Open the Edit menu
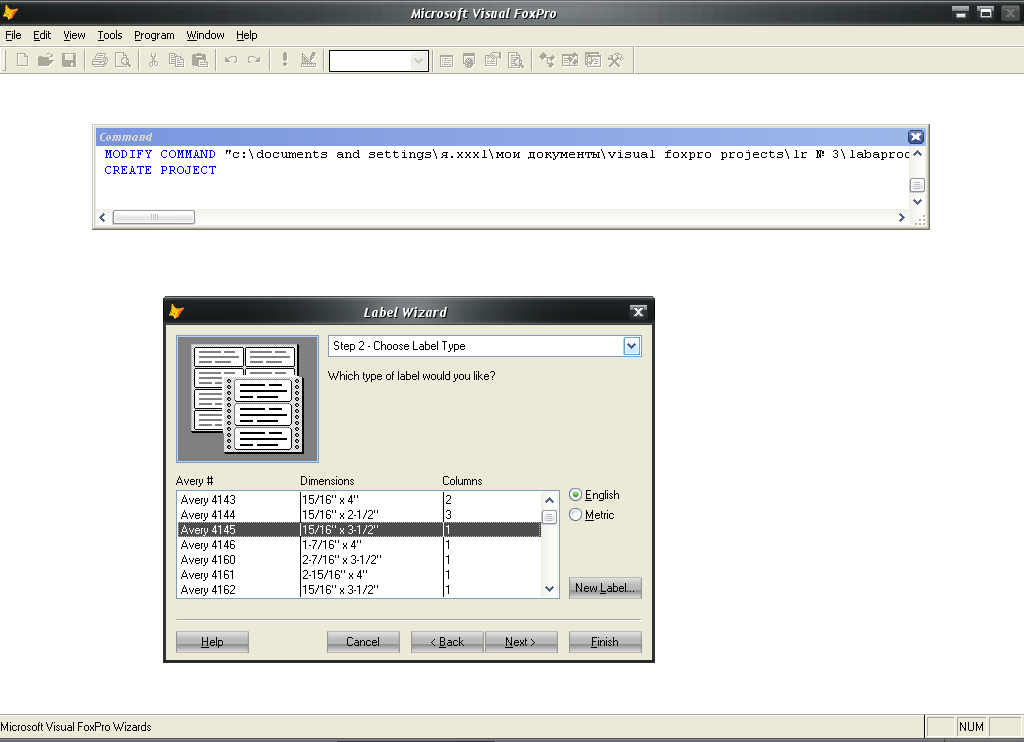 [x=42, y=35]
